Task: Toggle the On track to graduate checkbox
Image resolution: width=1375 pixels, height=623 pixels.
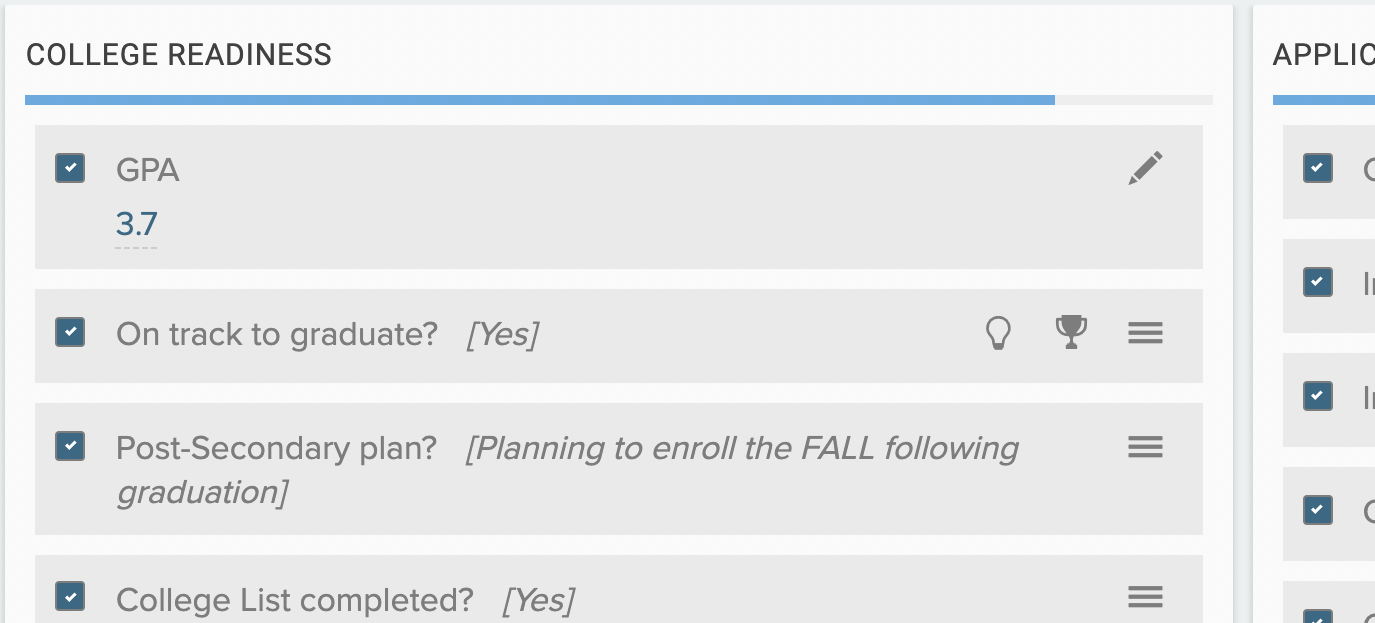Action: click(70, 331)
